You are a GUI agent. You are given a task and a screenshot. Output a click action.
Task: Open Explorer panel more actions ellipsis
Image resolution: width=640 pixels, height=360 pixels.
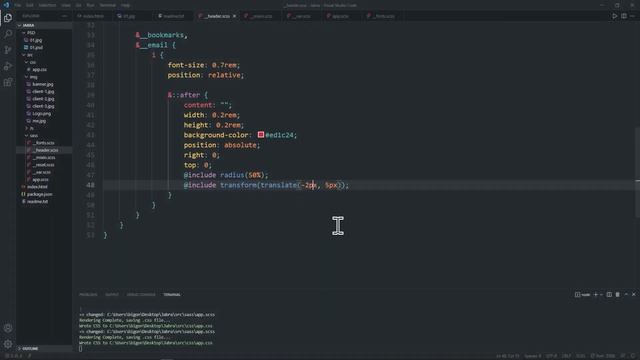click(x=64, y=16)
